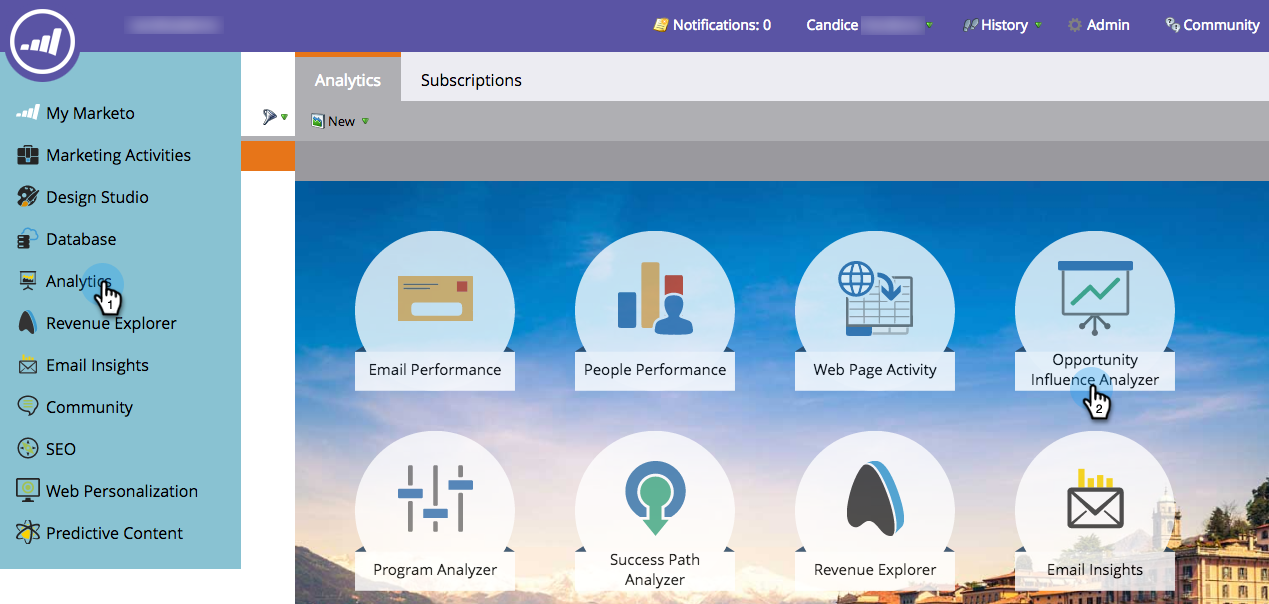Click the Design Studio palette icon
This screenshot has width=1269, height=604.
(28, 197)
